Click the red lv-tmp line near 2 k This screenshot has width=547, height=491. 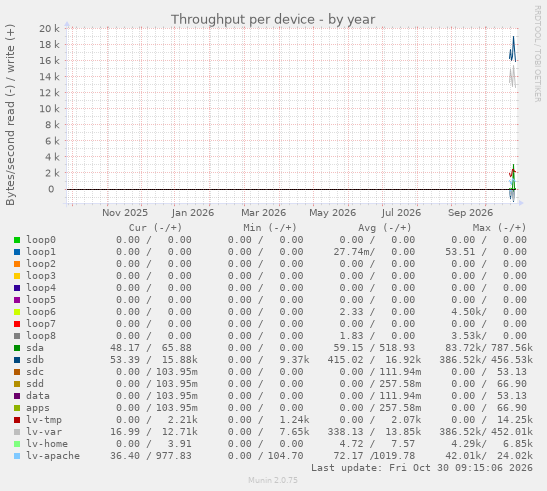[x=512, y=172]
